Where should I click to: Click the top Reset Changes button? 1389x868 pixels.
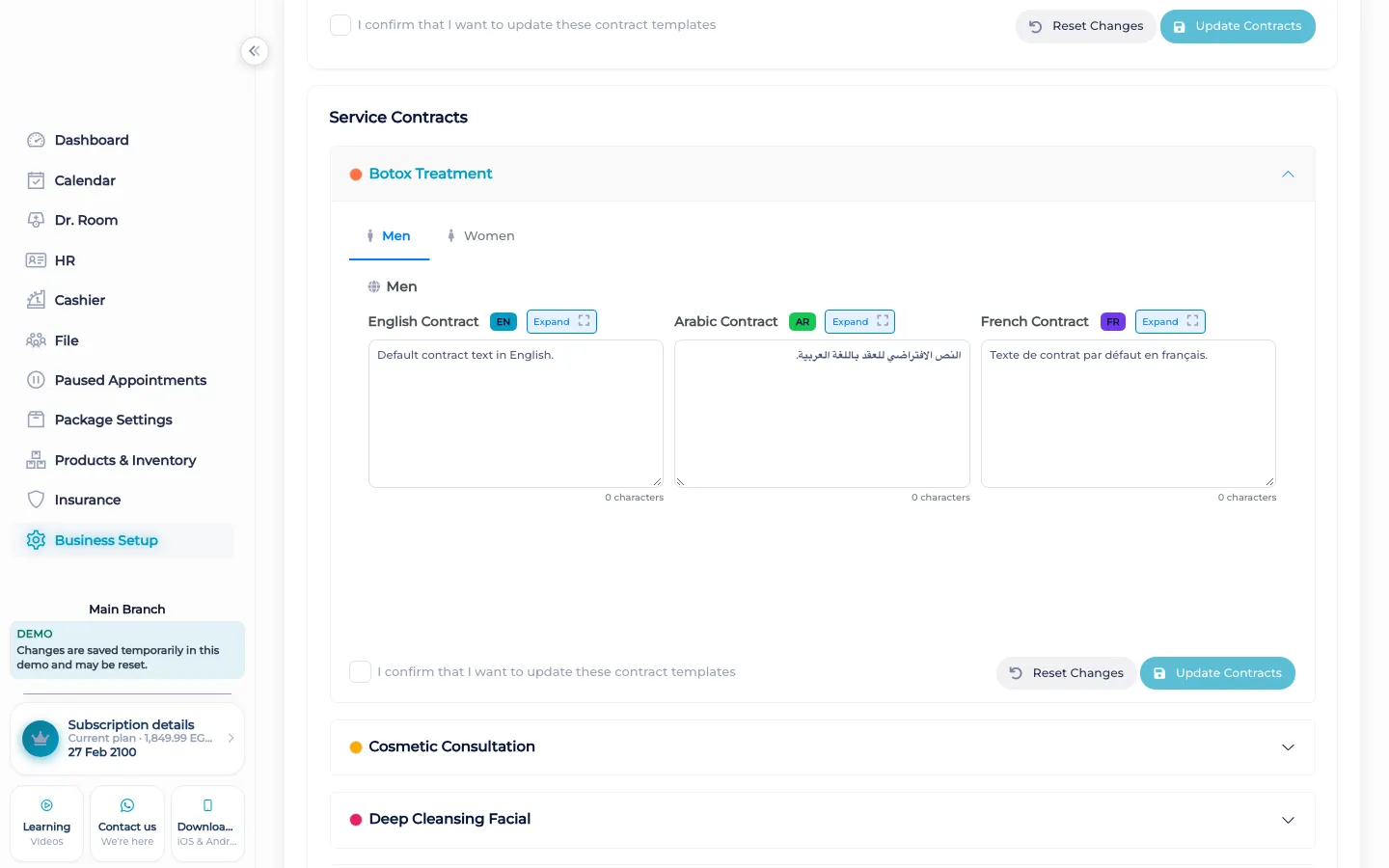tap(1085, 26)
